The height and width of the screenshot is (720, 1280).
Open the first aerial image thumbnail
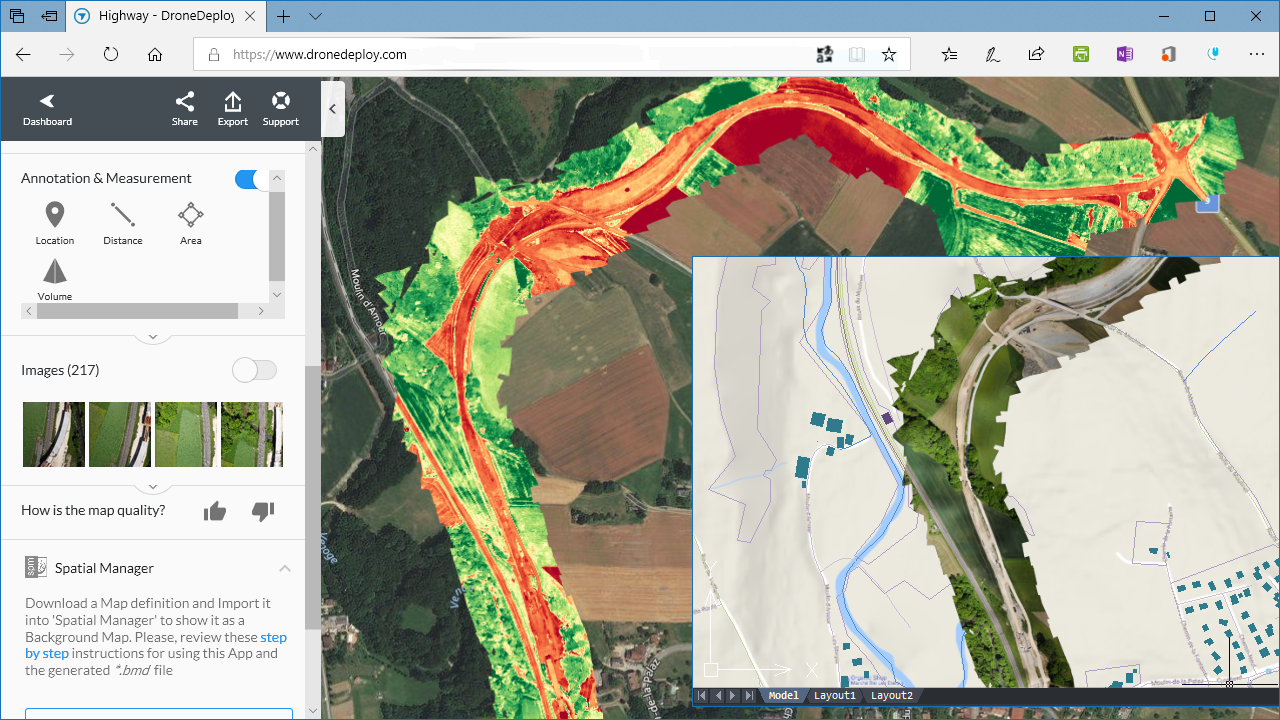pos(54,433)
